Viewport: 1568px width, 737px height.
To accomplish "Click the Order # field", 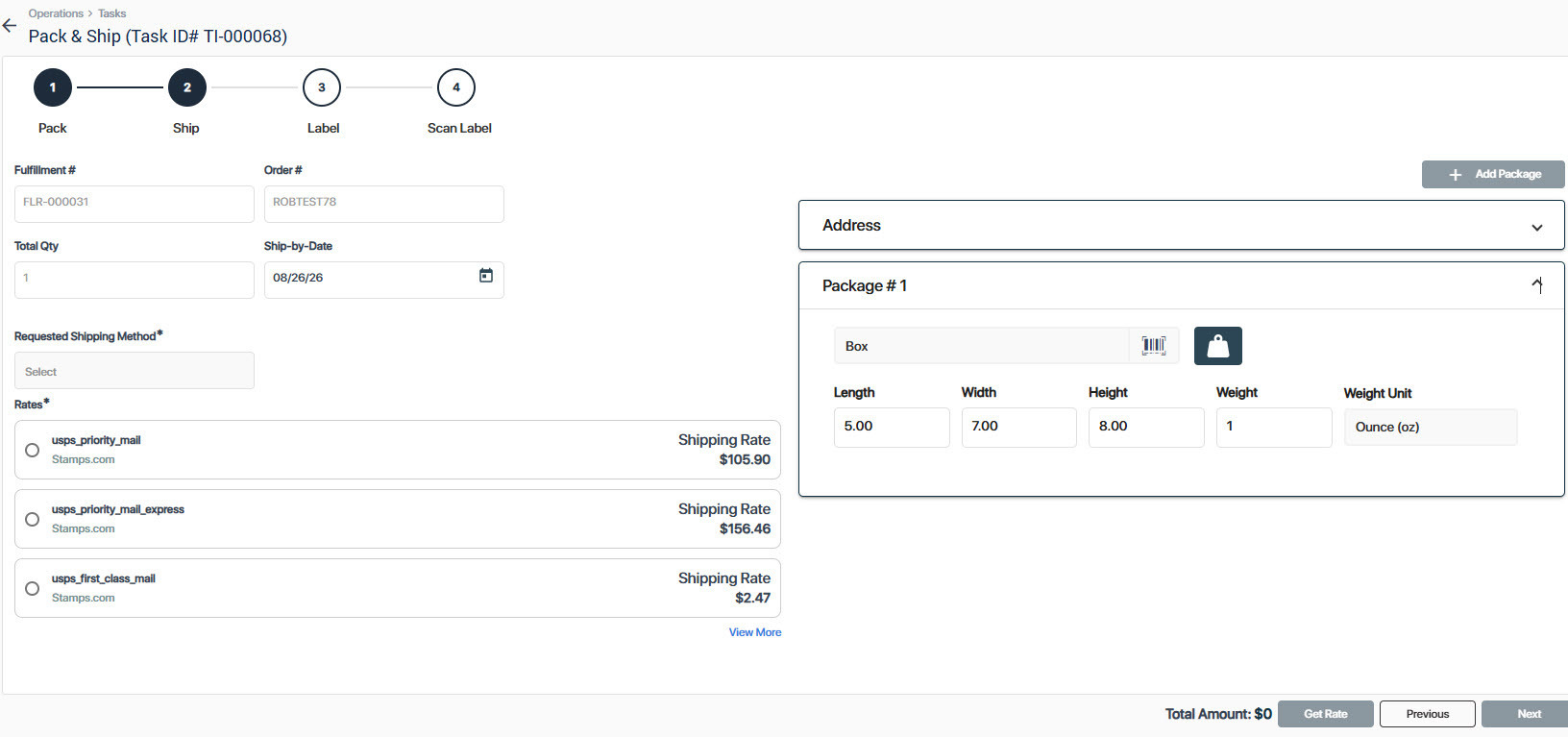I will tap(384, 204).
